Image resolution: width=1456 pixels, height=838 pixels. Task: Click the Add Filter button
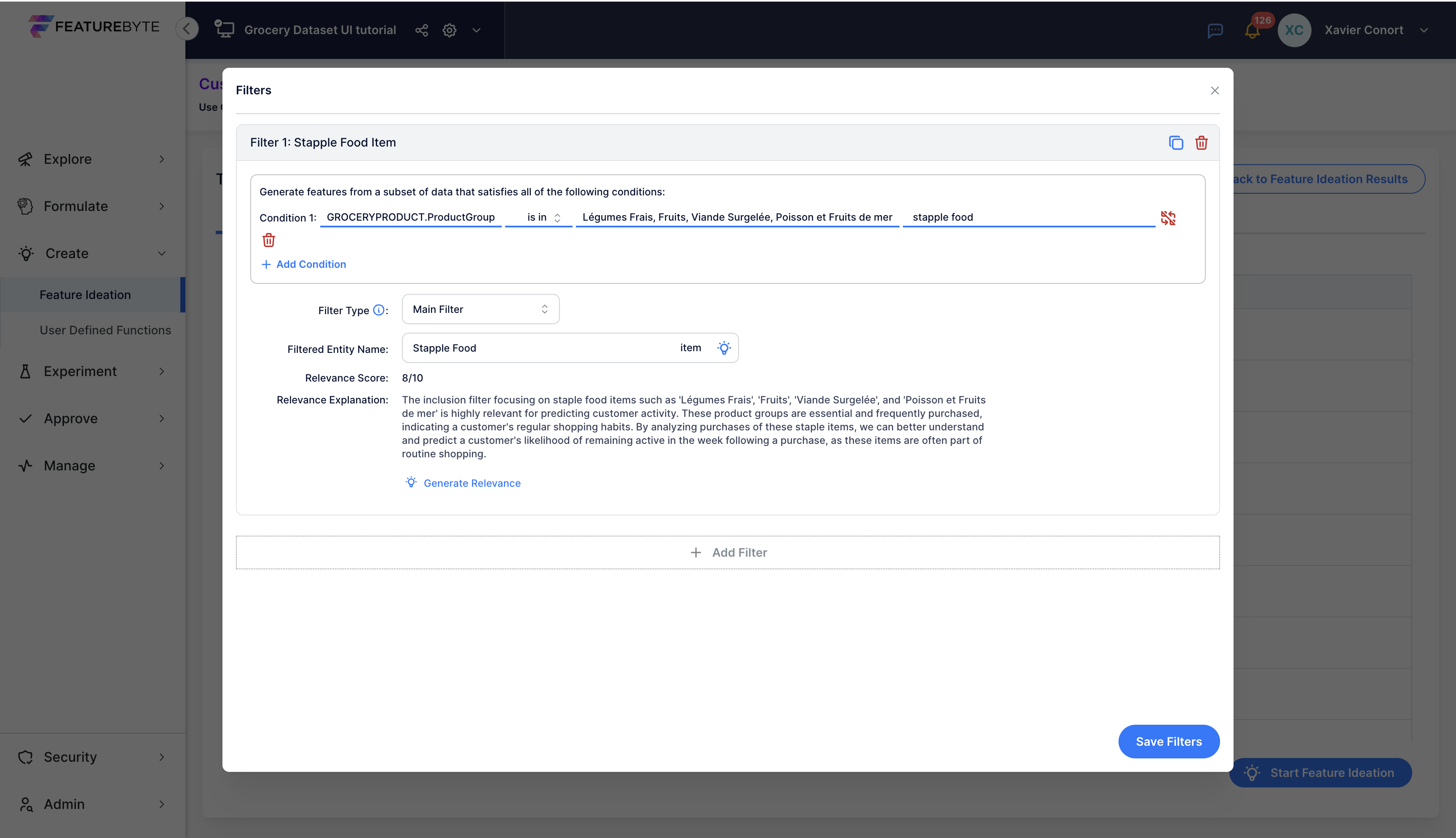(728, 552)
